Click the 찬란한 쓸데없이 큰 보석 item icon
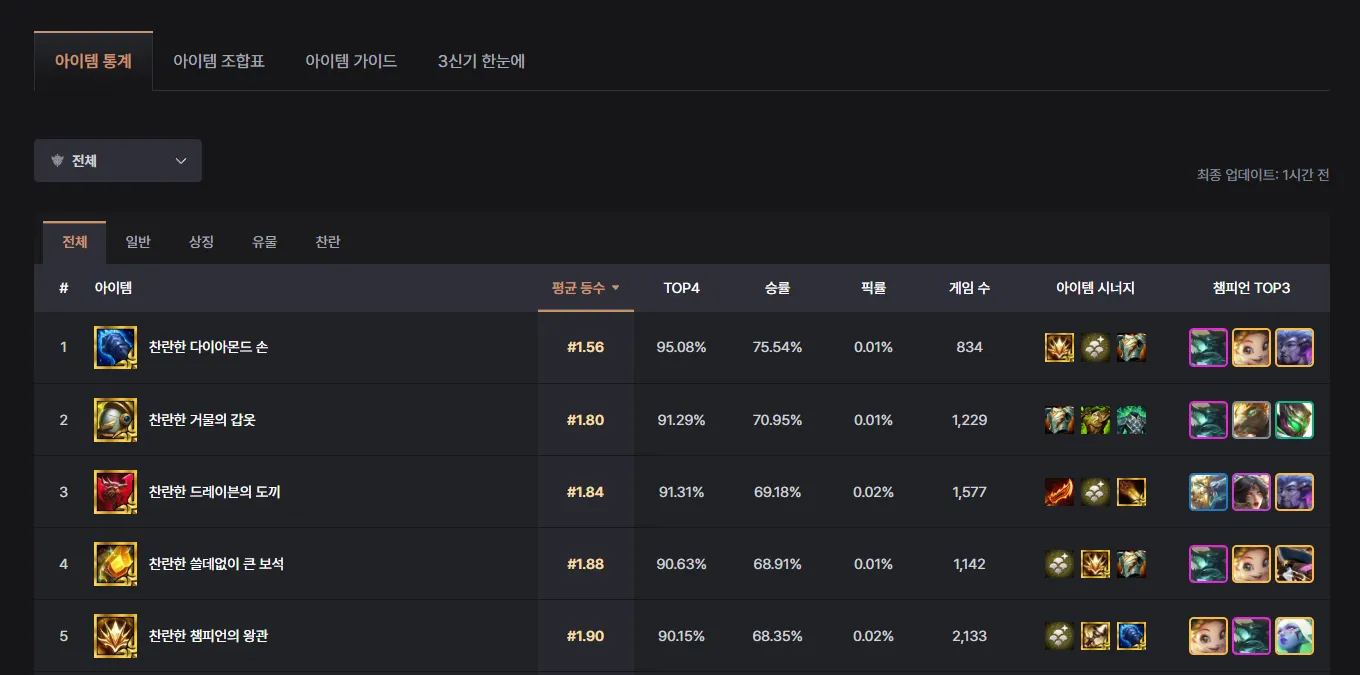 click(x=115, y=564)
